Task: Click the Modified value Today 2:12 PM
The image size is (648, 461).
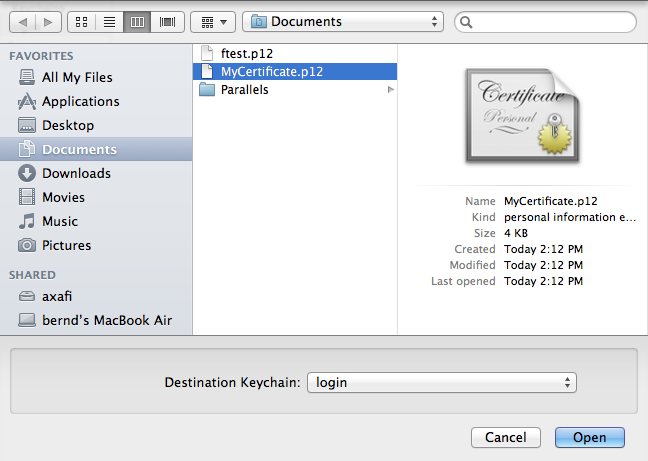Action: coord(543,265)
